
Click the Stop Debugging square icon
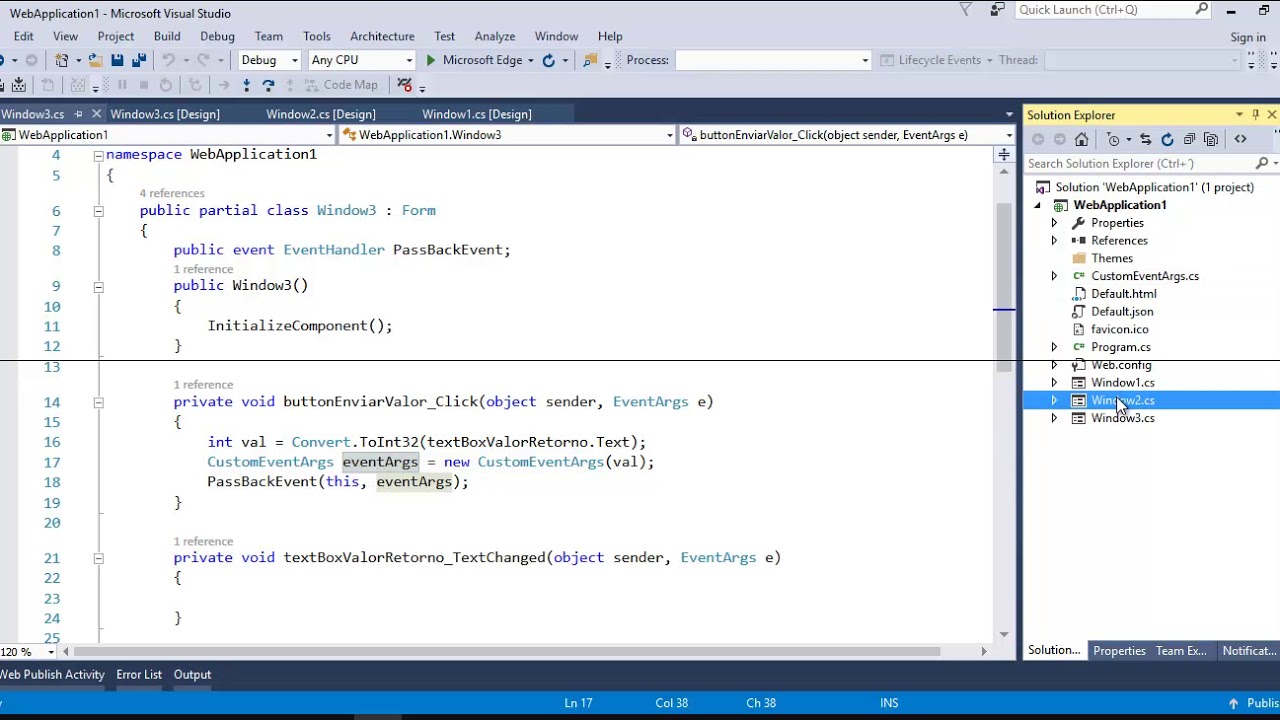144,85
